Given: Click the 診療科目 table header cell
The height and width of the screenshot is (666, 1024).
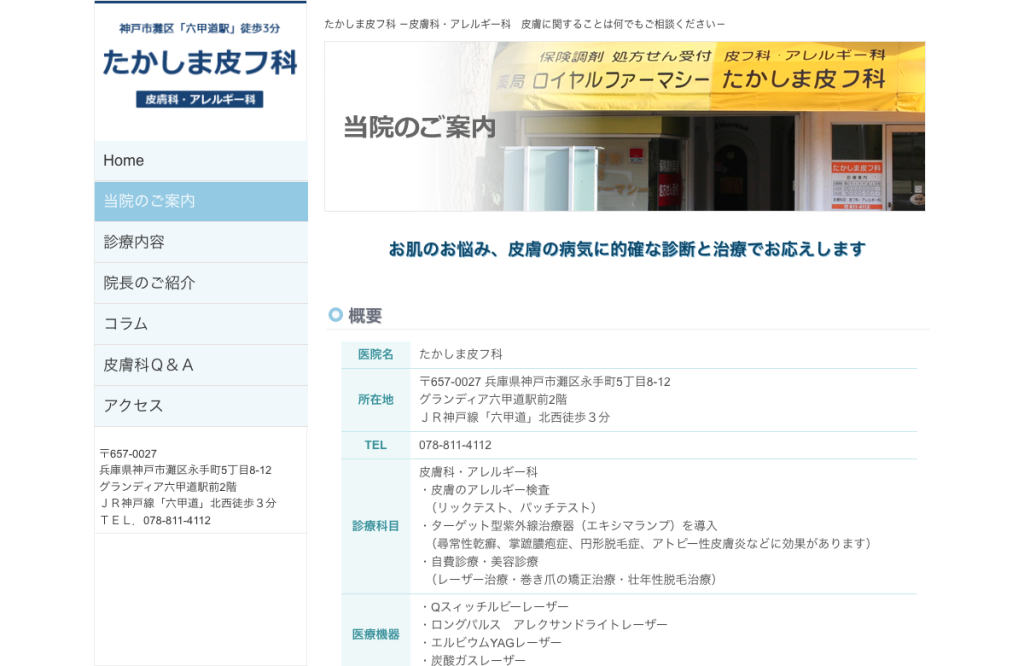Looking at the screenshot, I should point(376,526).
